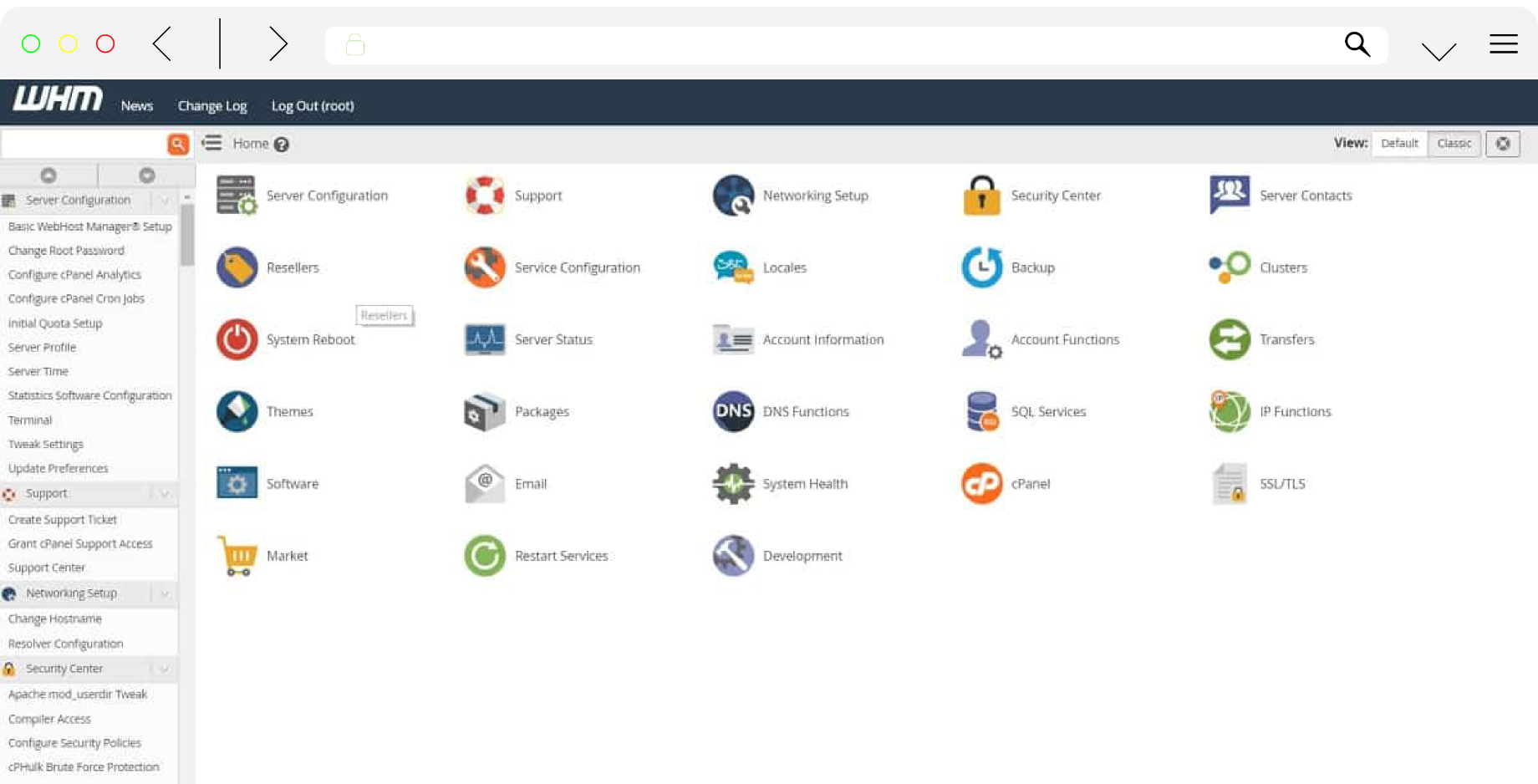Collapse the Server Configuration sidebar section
Image resolution: width=1538 pixels, height=784 pixels.
click(165, 201)
